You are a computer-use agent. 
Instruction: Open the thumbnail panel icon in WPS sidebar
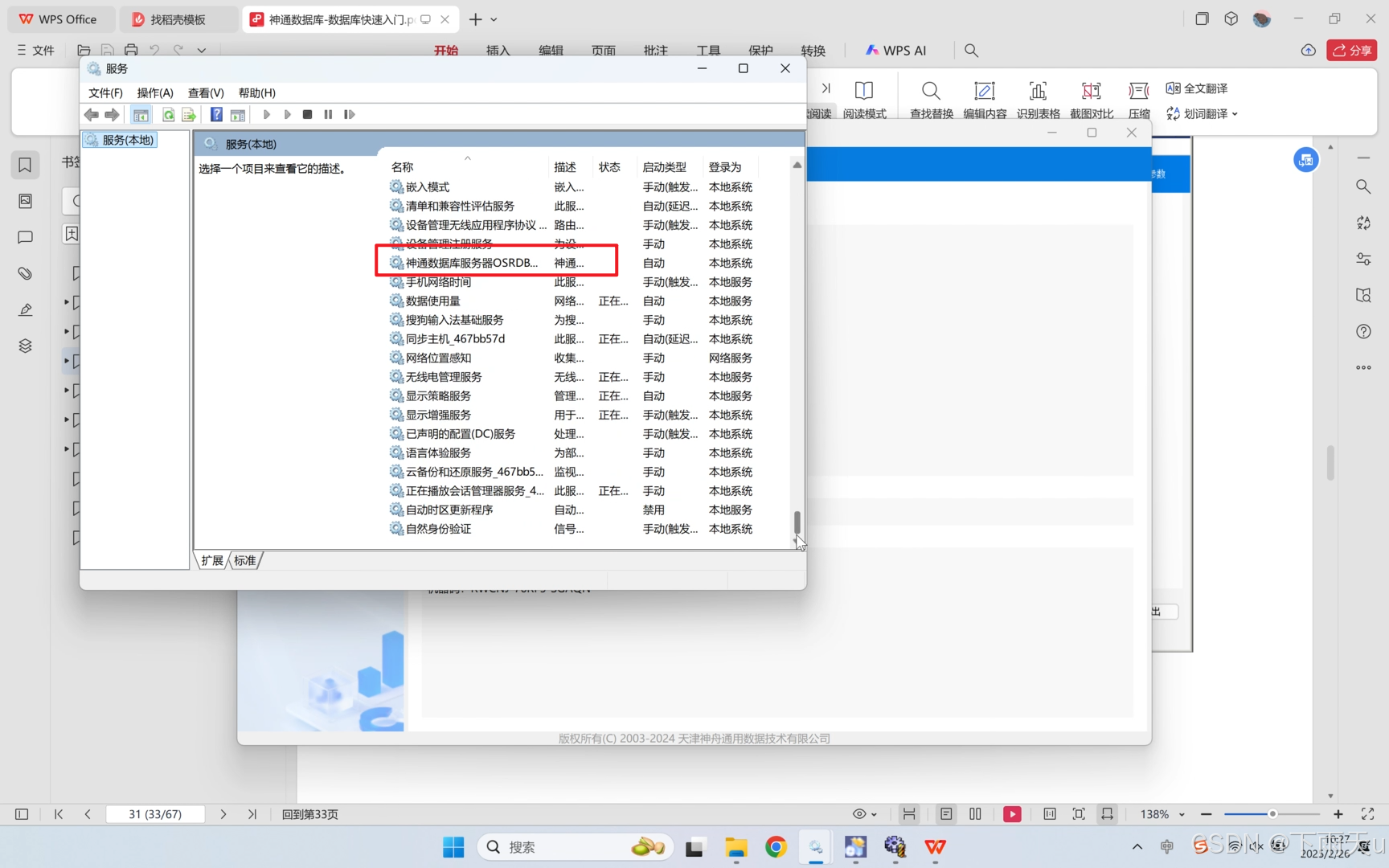pyautogui.click(x=25, y=201)
